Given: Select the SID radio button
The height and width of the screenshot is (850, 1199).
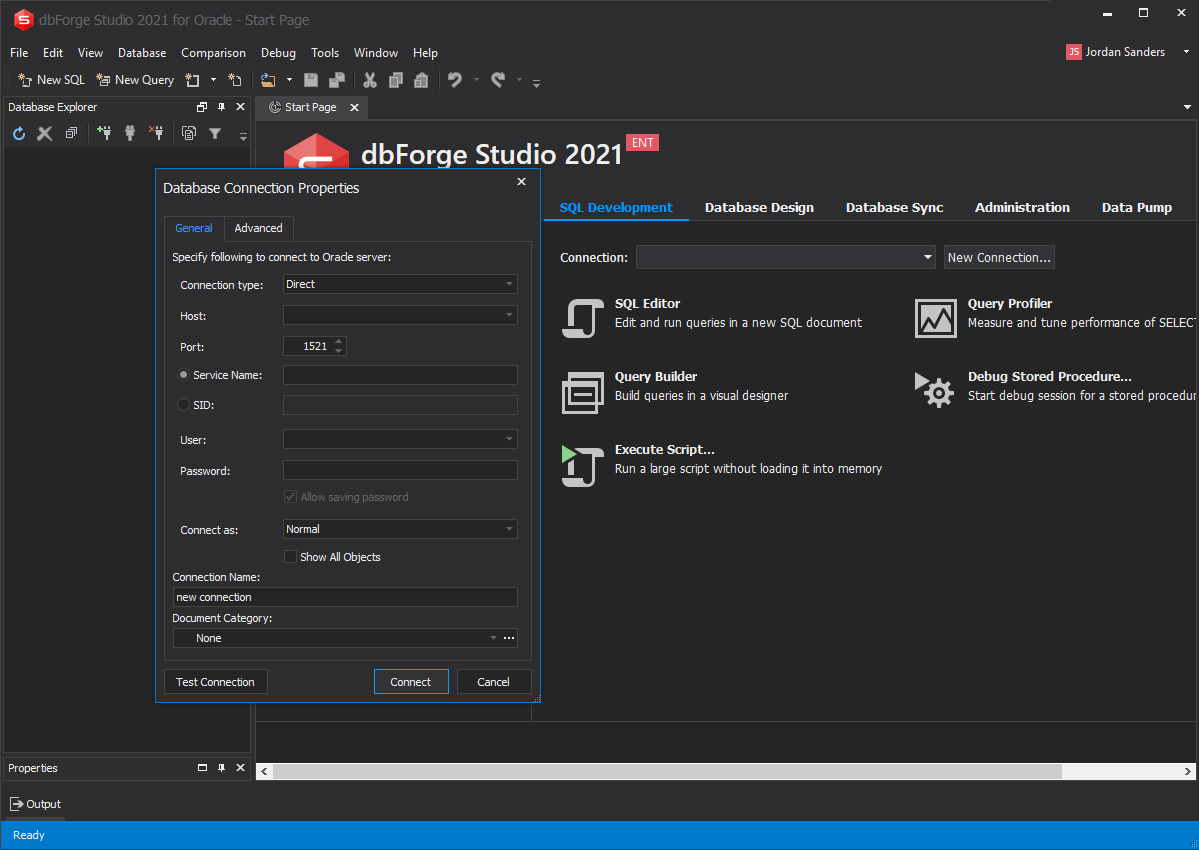Looking at the screenshot, I should 182,404.
